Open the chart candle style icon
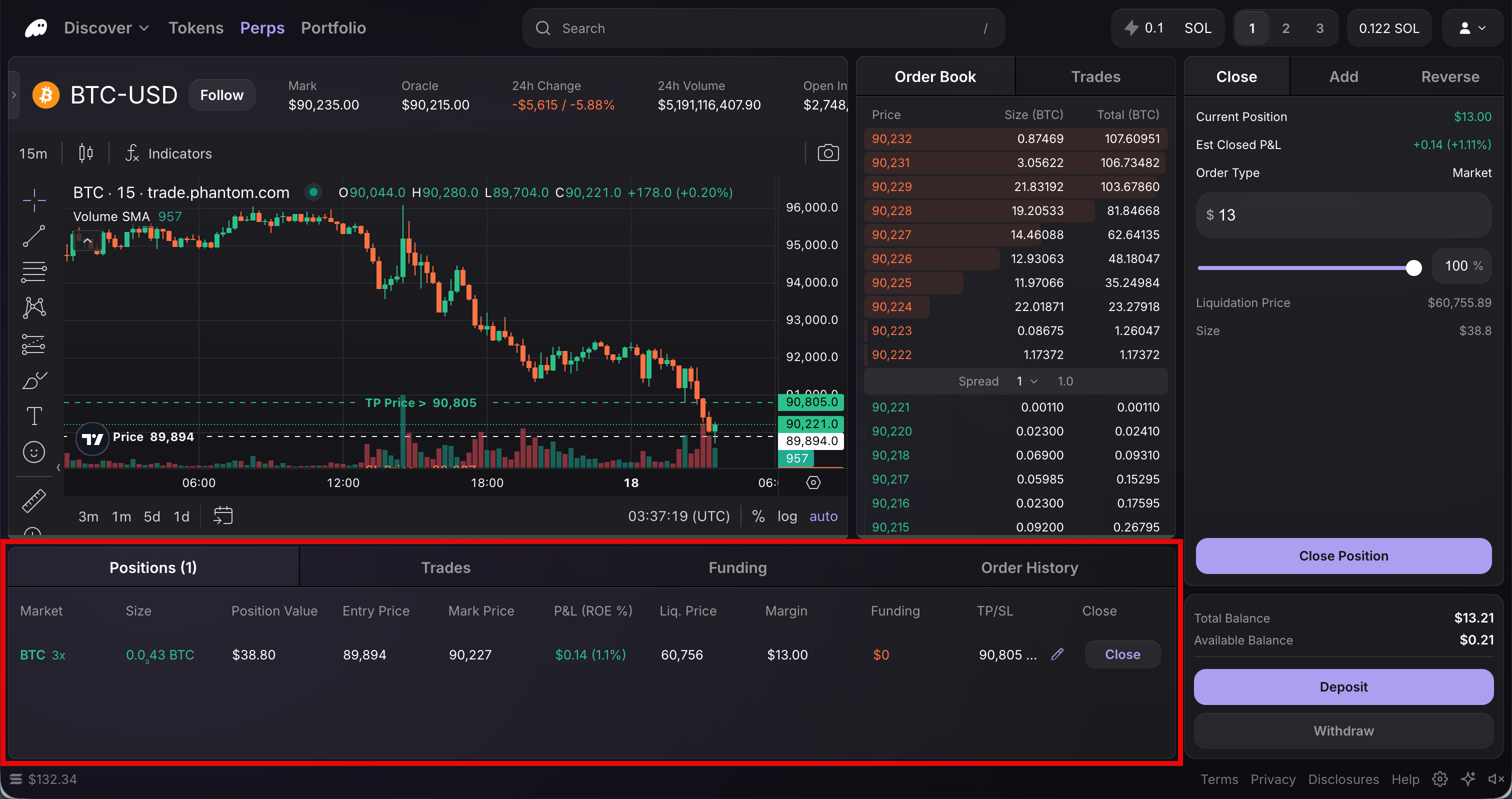Screen dimensions: 1512x799 pos(85,153)
